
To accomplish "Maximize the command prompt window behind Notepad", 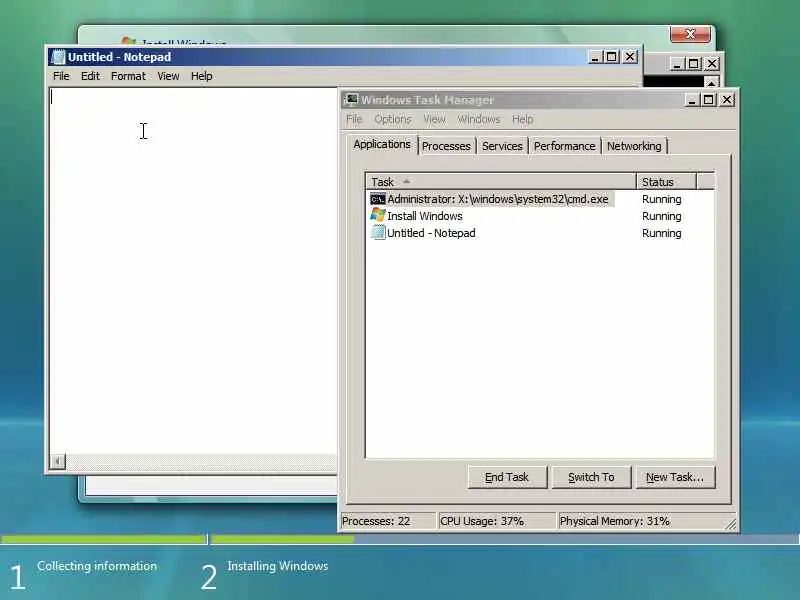I will [694, 64].
